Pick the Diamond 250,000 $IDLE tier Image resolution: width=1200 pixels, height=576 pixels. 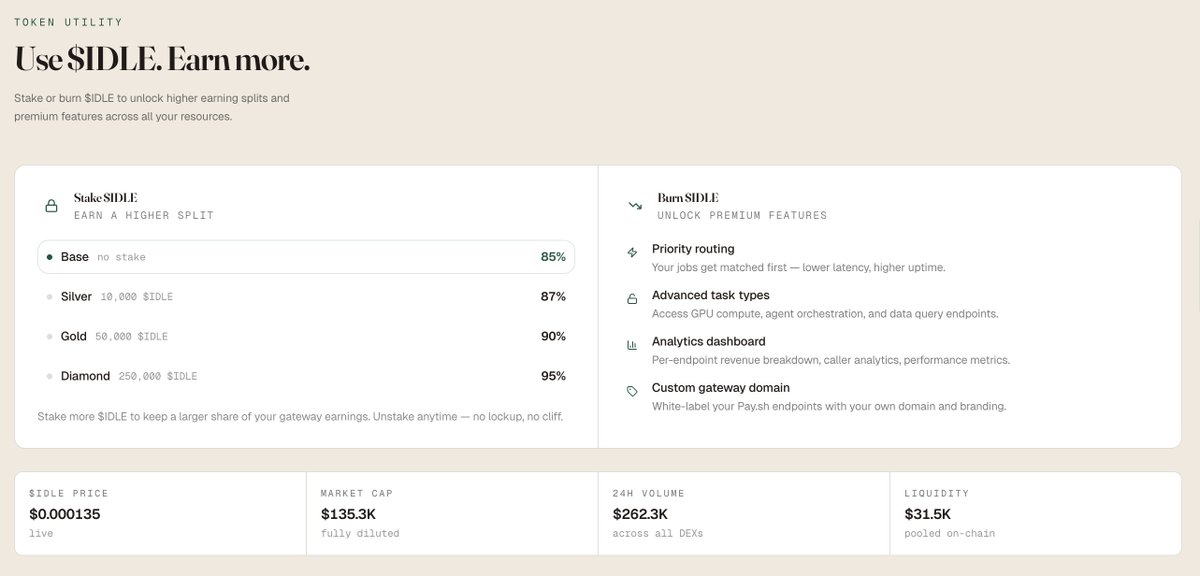(306, 376)
